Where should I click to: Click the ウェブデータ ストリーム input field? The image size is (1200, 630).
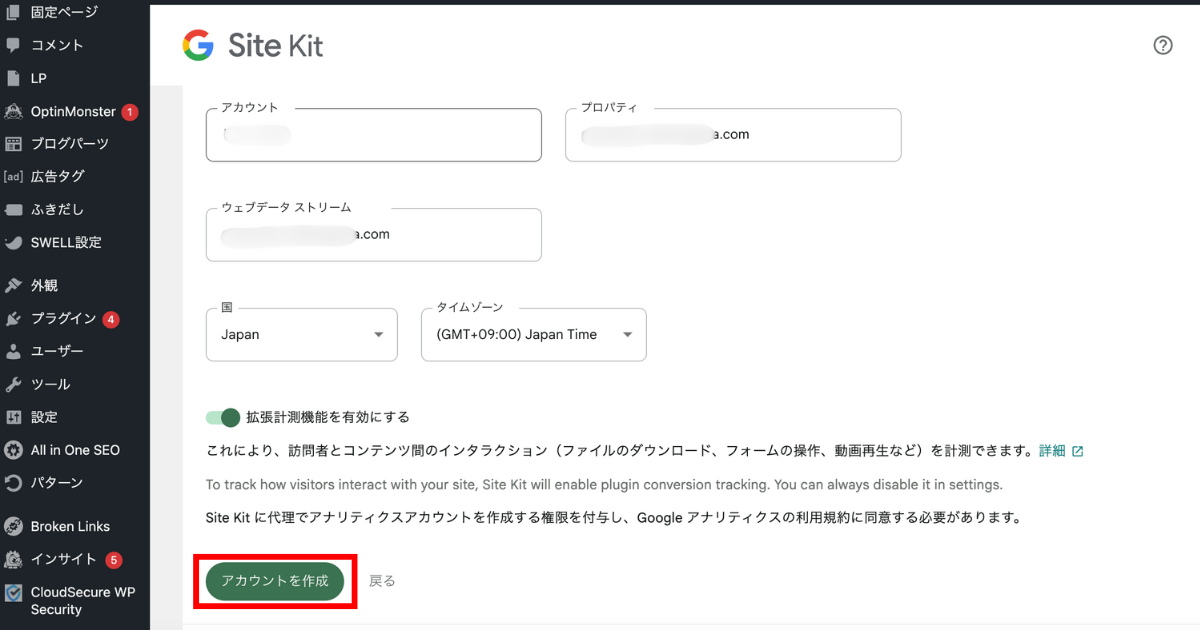pos(374,235)
